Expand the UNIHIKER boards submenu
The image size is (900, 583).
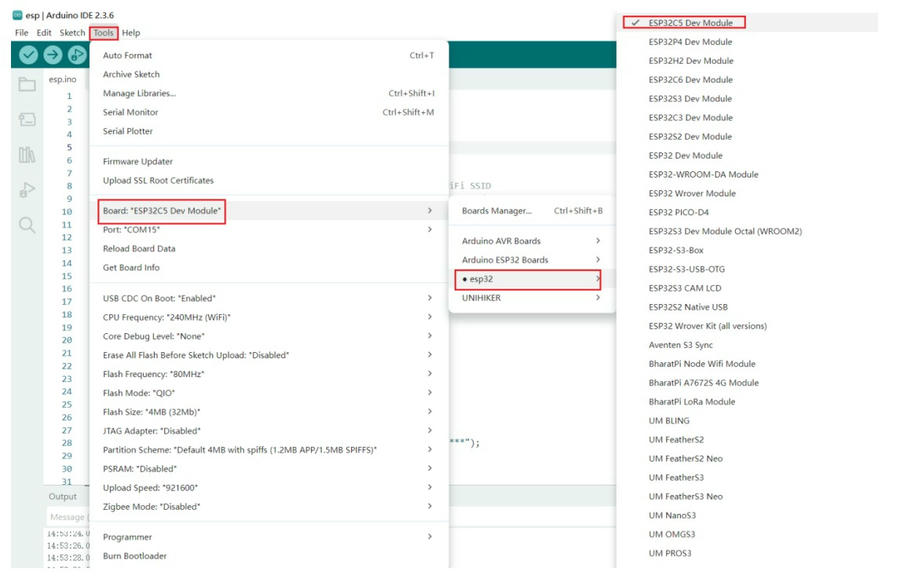click(x=532, y=298)
